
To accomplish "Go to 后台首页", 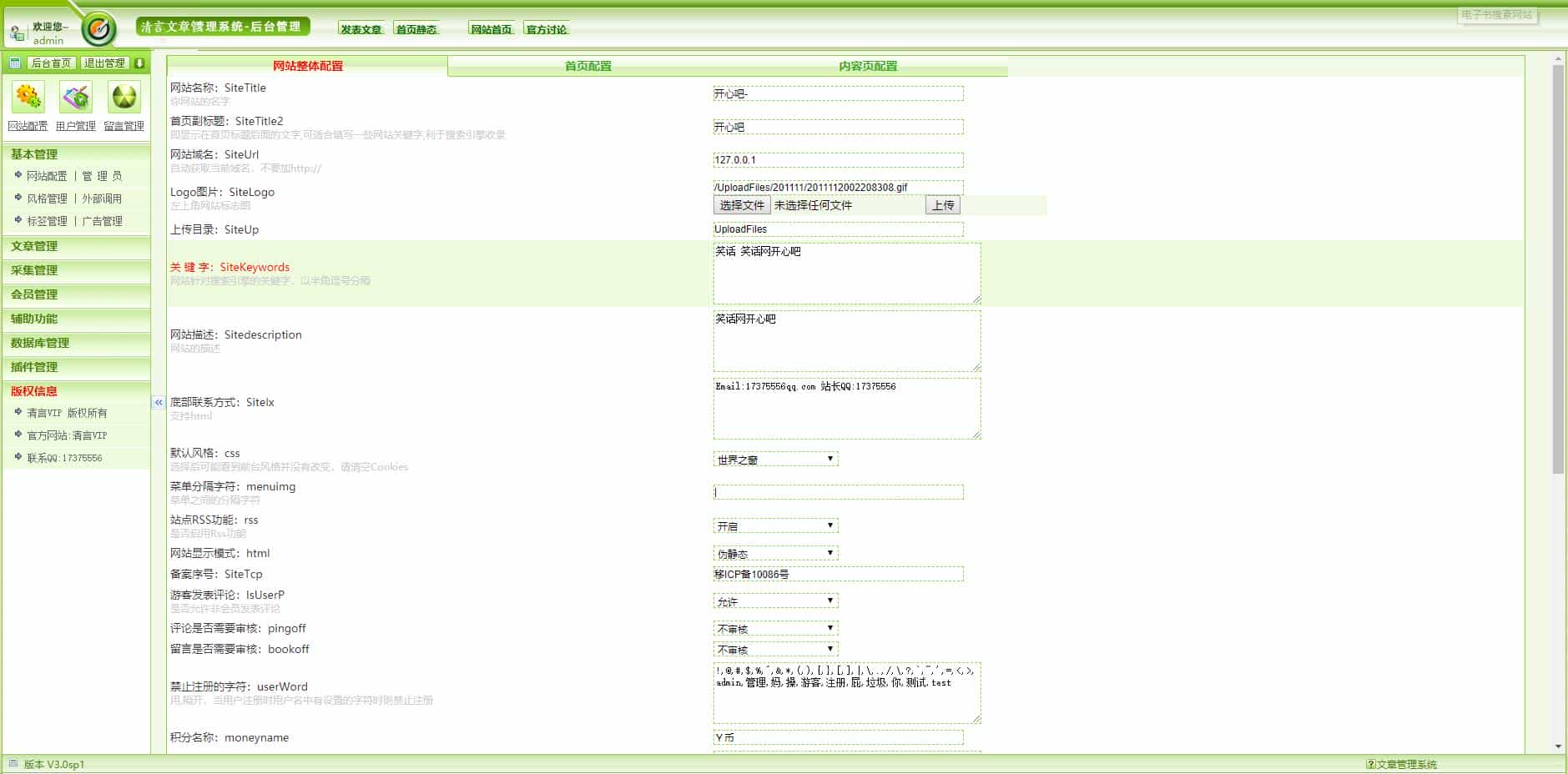I will (51, 63).
